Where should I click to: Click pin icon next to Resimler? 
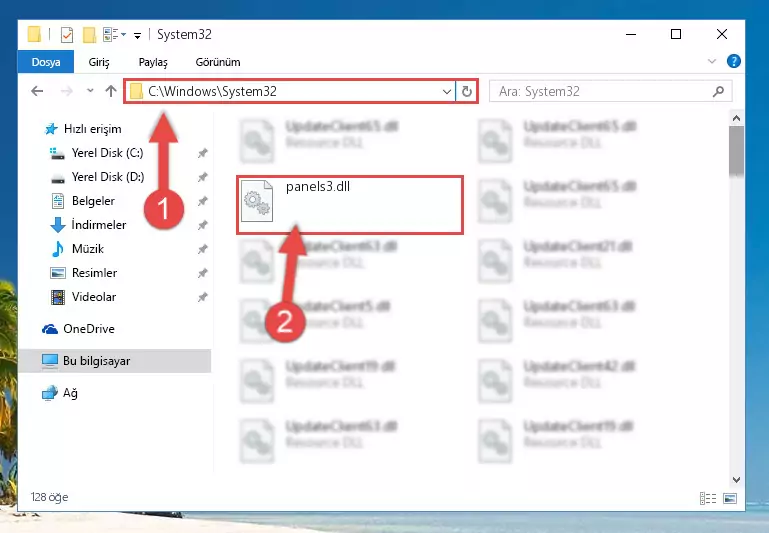pyautogui.click(x=202, y=274)
